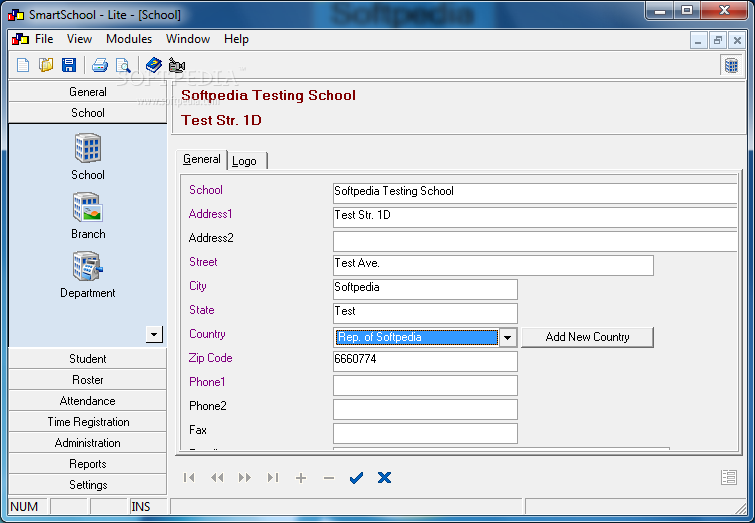The image size is (755, 523).
Task: Minimize the inner School document window
Action: (x=698, y=40)
